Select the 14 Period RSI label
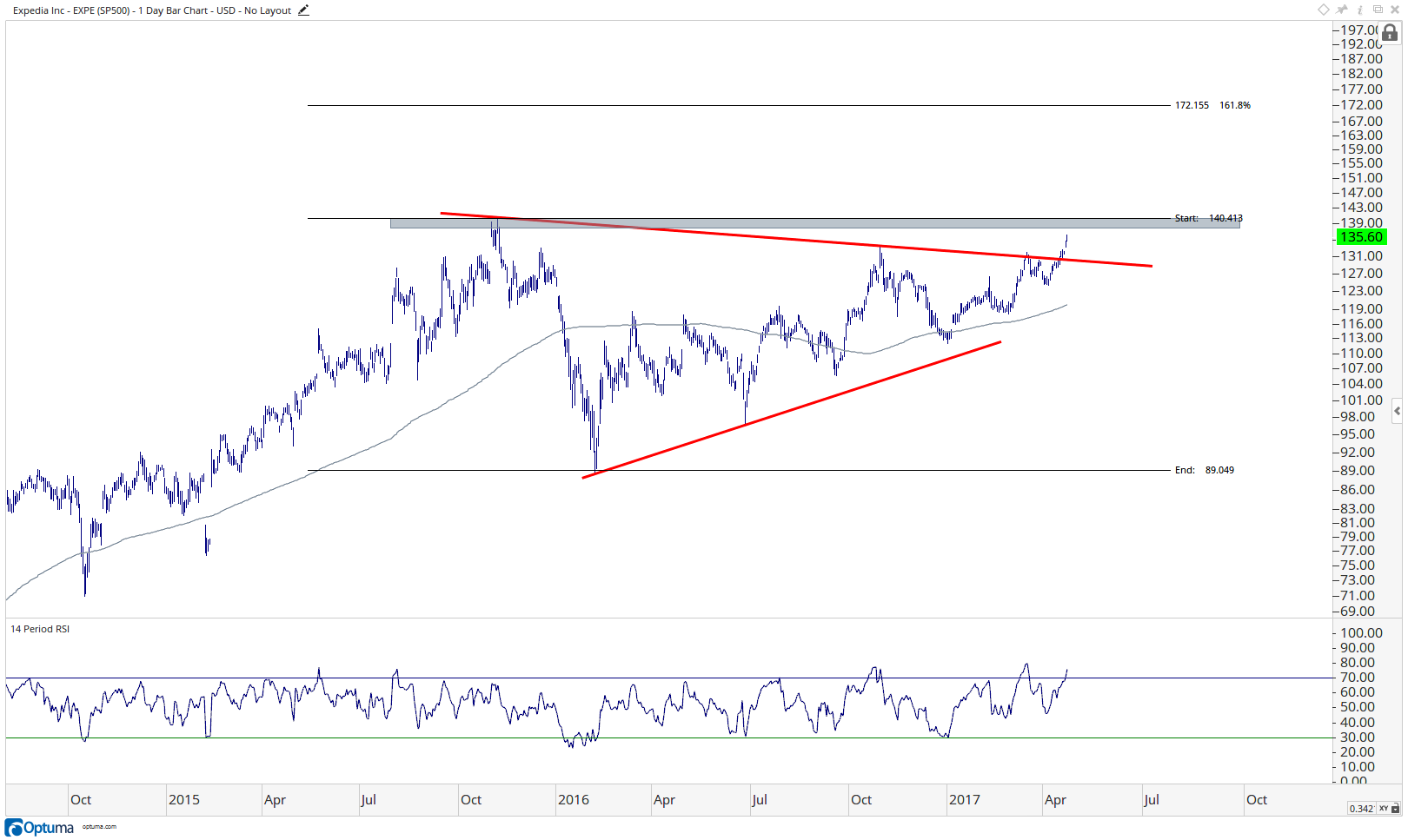The height and width of the screenshot is (840, 1408). tap(40, 629)
